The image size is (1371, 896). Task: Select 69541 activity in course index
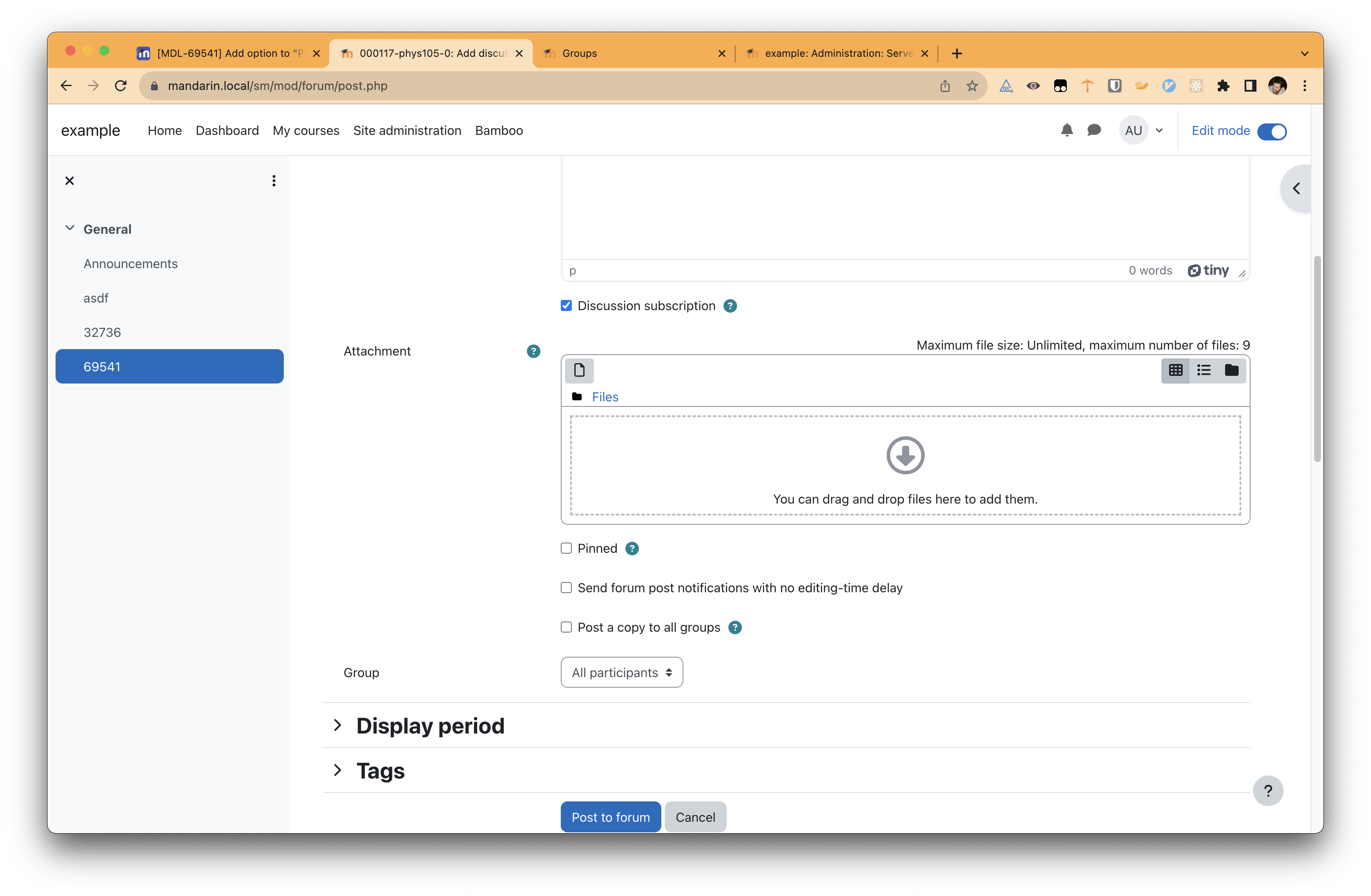[169, 367]
